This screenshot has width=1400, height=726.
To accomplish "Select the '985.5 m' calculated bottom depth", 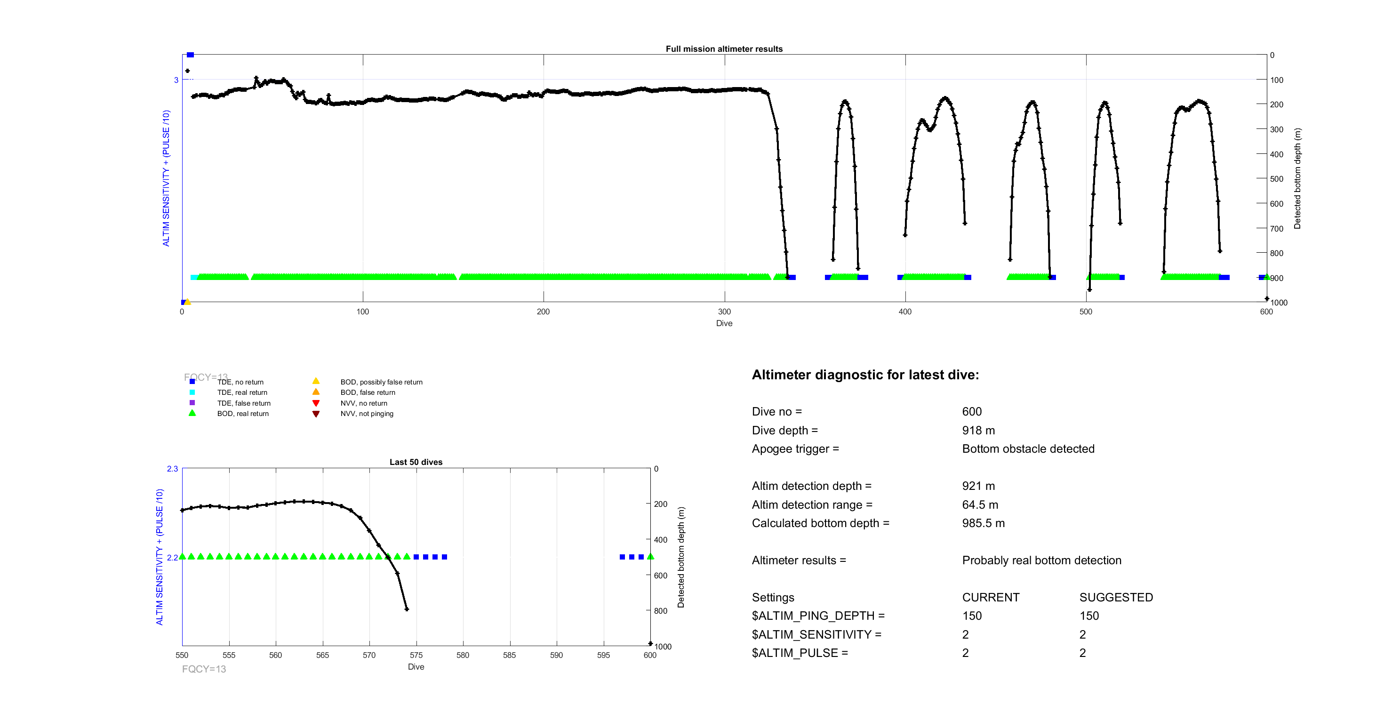I will [984, 523].
